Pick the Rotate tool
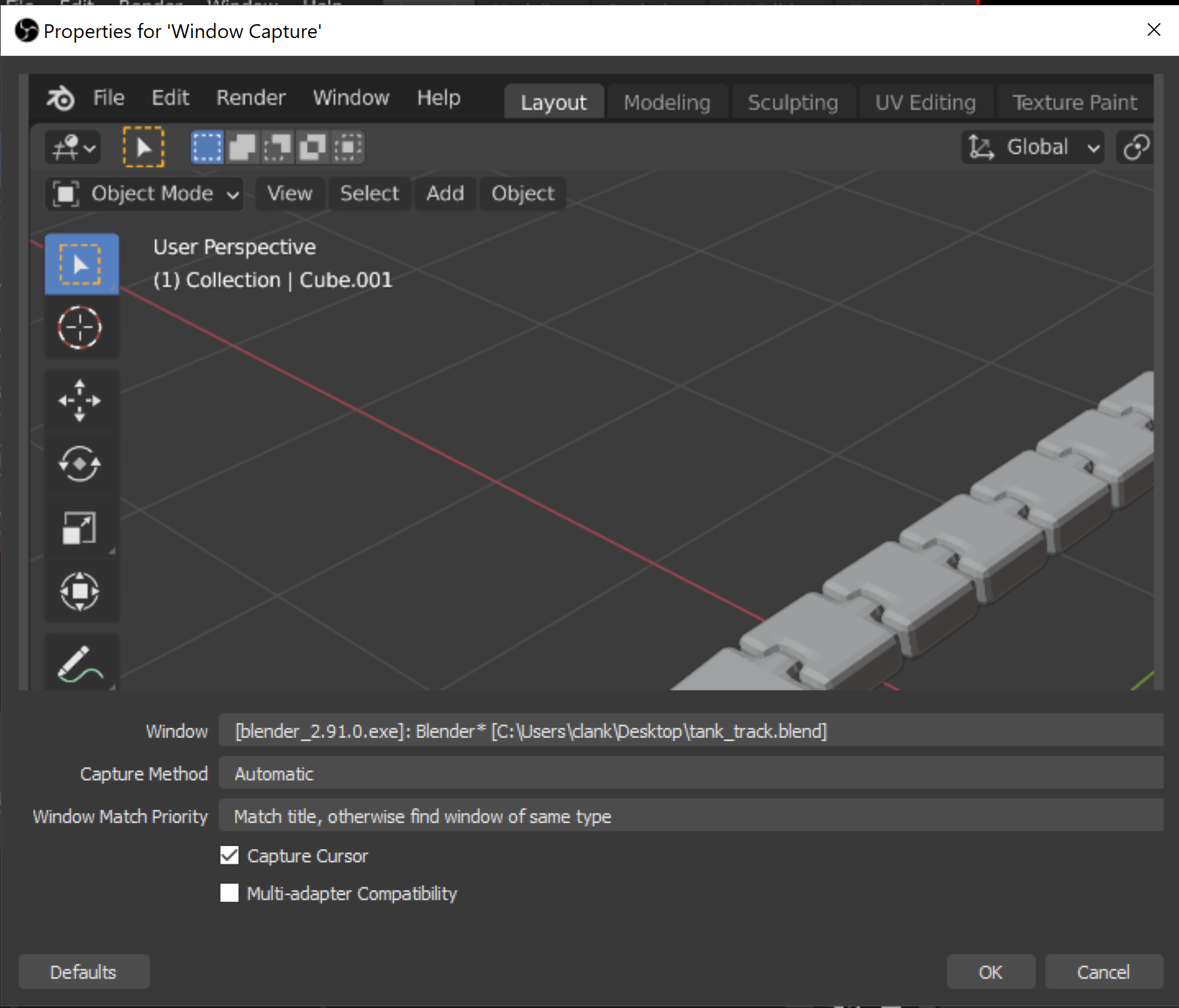The height and width of the screenshot is (1008, 1179). (x=80, y=464)
